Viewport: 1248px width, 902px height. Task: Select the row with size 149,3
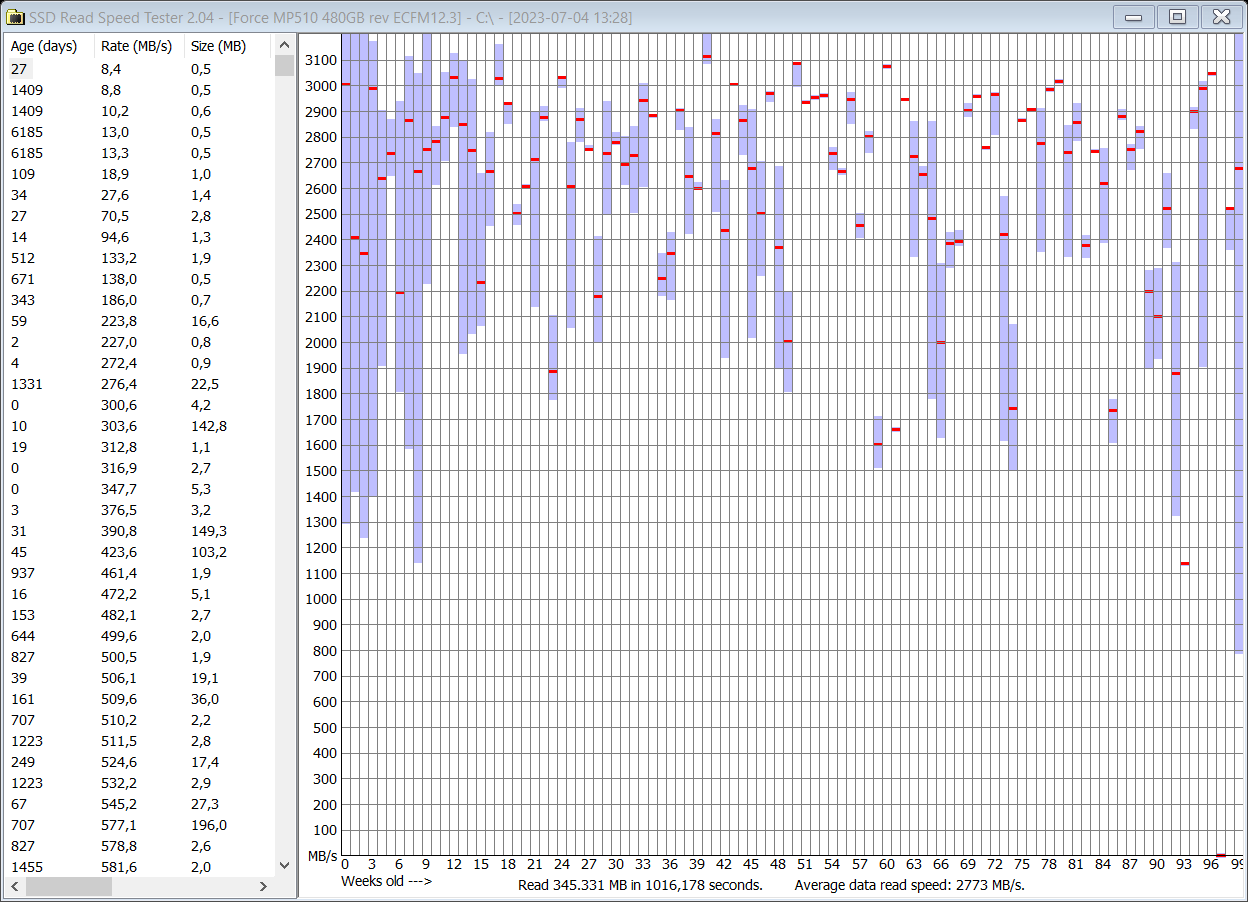[x=139, y=531]
